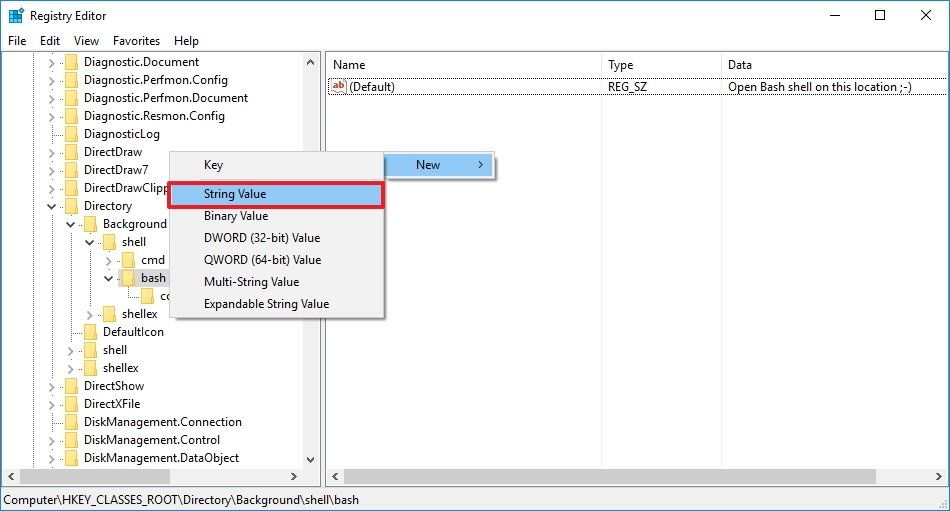Click the Diagnostic.Perfmon.Document folder icon
Image resolution: width=950 pixels, height=511 pixels.
[71, 98]
